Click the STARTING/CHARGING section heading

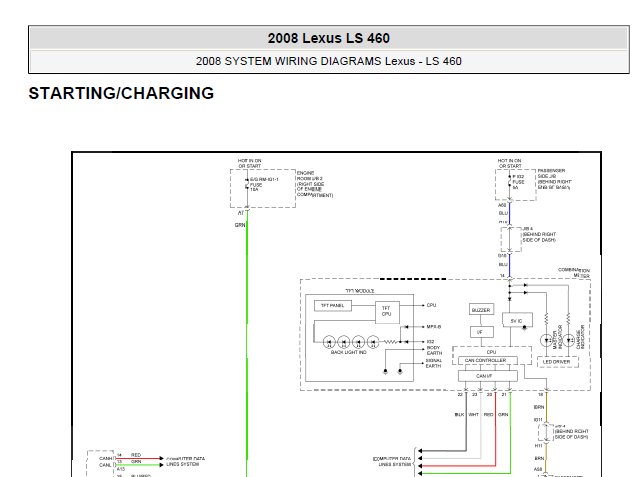[121, 93]
